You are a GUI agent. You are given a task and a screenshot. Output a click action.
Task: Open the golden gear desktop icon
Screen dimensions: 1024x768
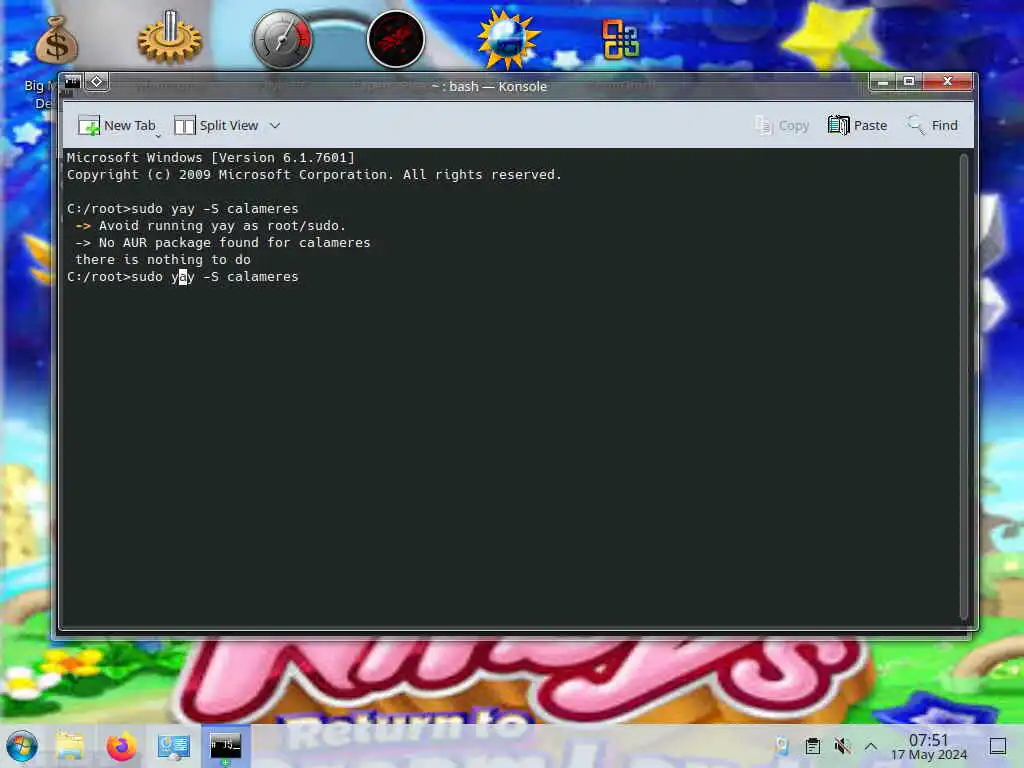click(x=169, y=37)
